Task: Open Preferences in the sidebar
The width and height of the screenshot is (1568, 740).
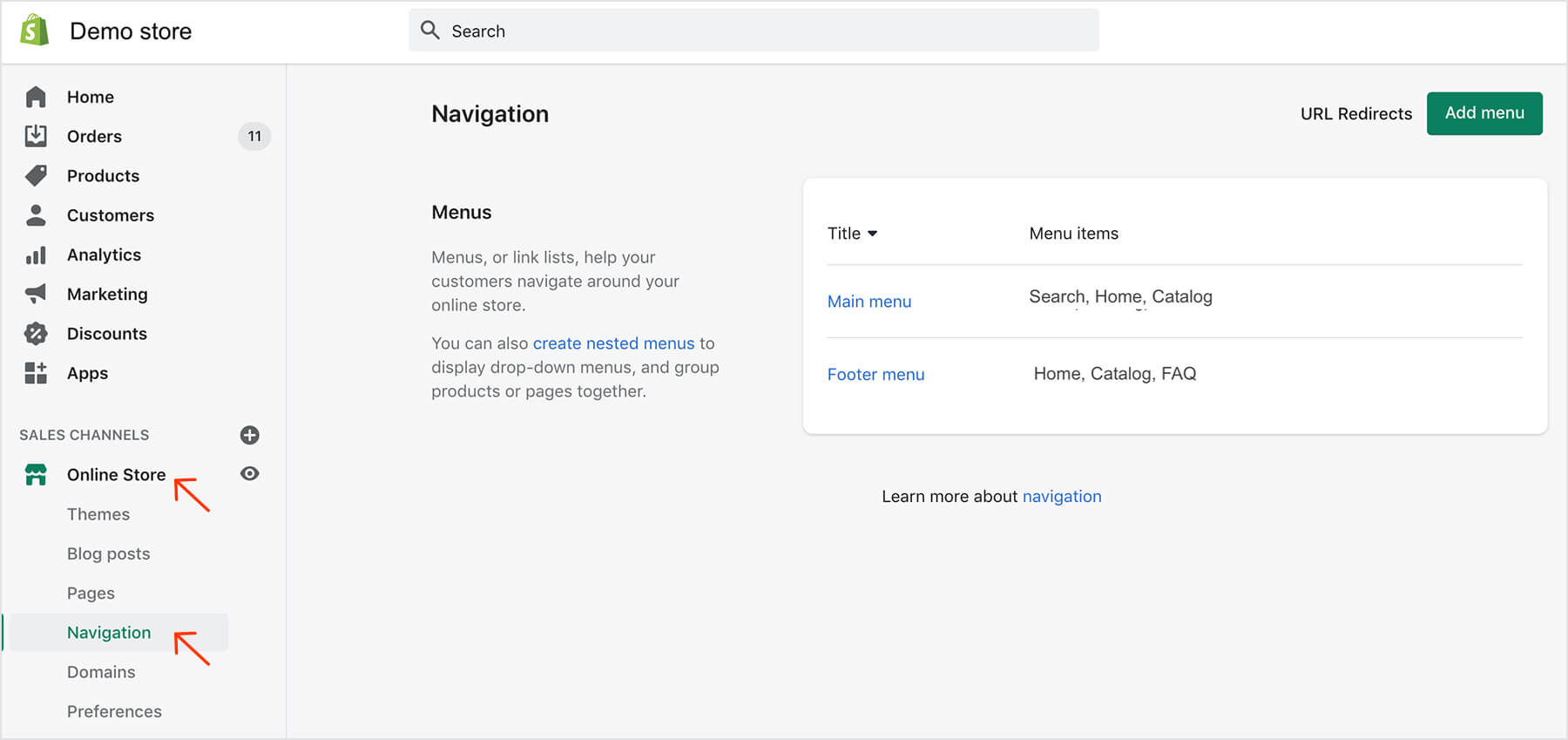Action: (114, 711)
